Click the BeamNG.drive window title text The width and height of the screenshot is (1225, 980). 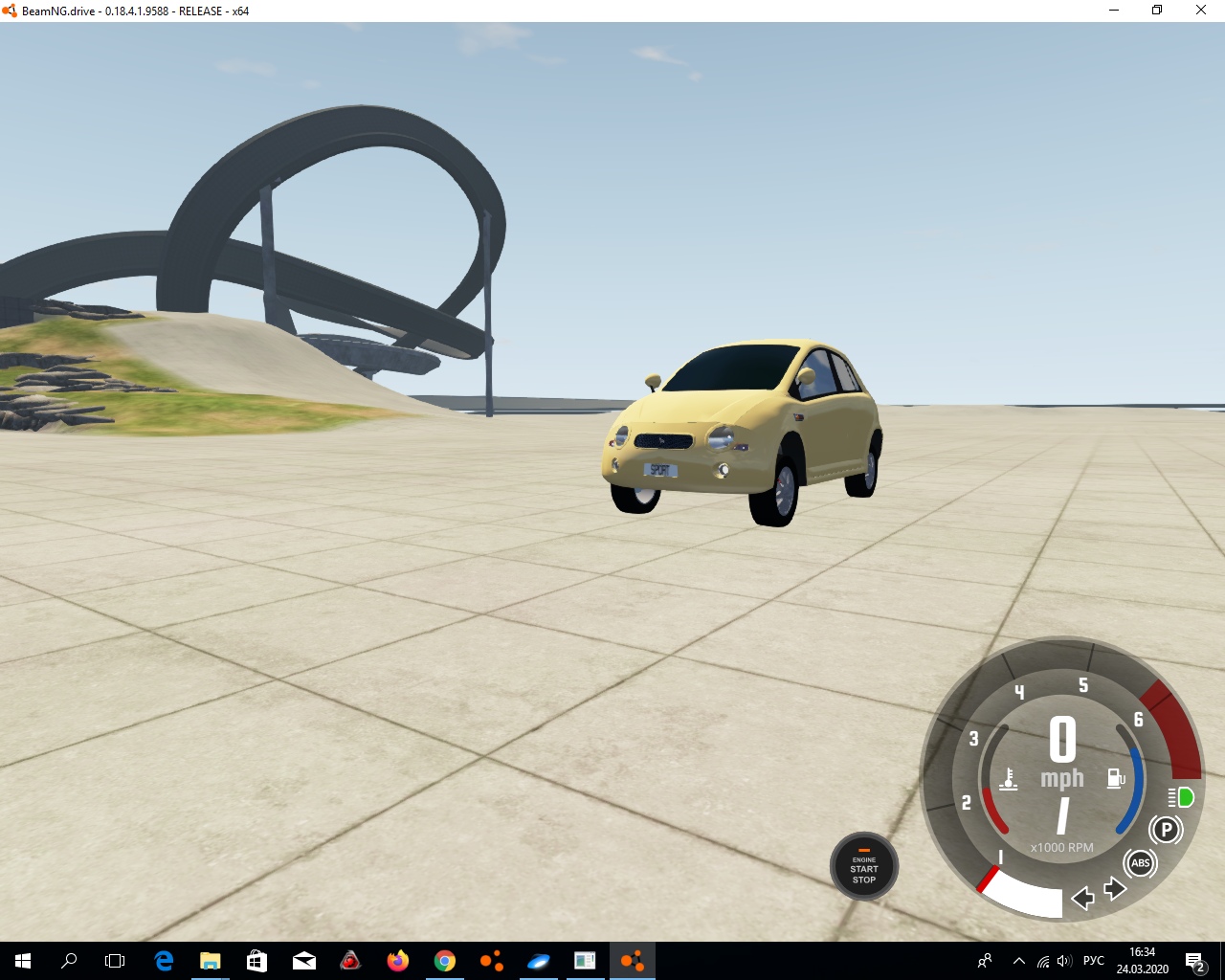pos(135,11)
